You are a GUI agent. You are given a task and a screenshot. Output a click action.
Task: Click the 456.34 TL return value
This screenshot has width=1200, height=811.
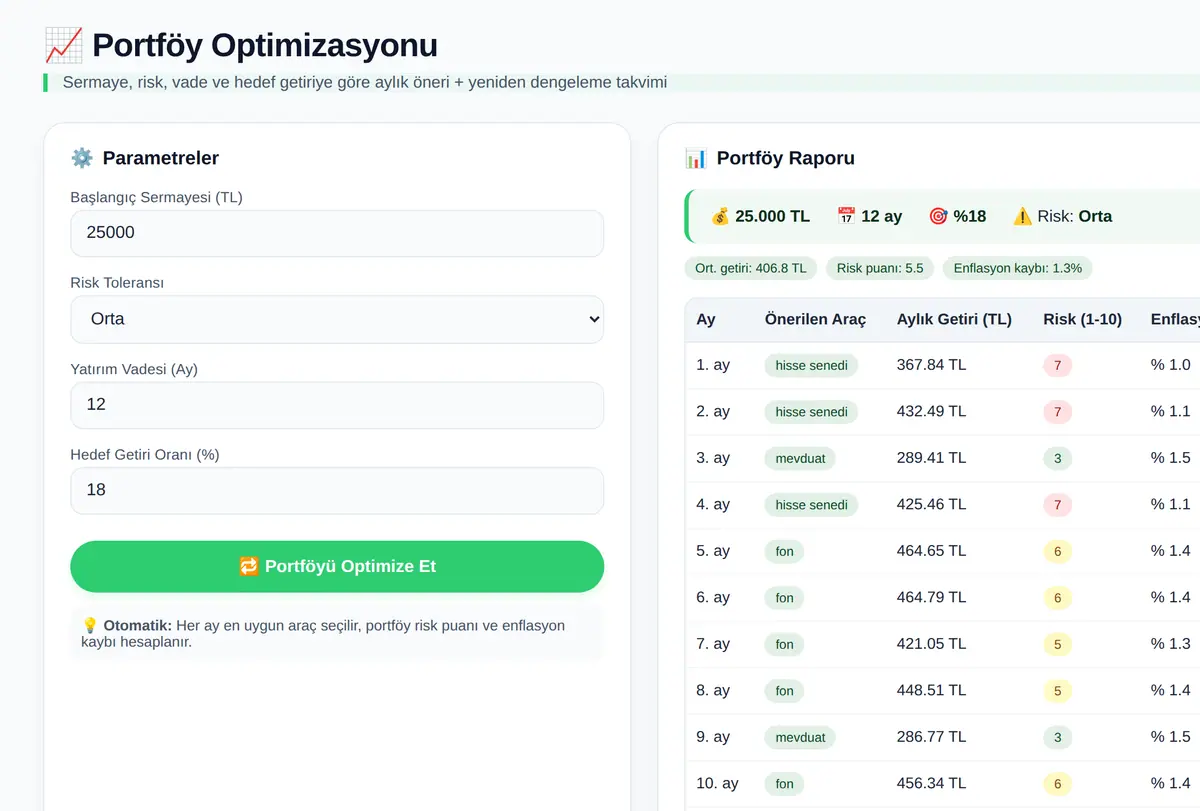tap(931, 783)
